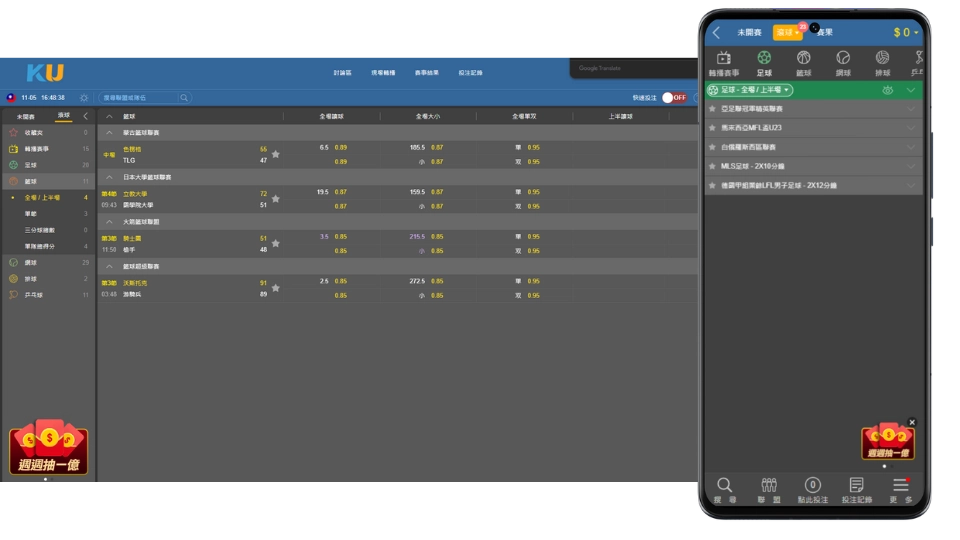This screenshot has width=960, height=540.
Task: Toggle the eye icon in green bar
Action: [x=887, y=90]
